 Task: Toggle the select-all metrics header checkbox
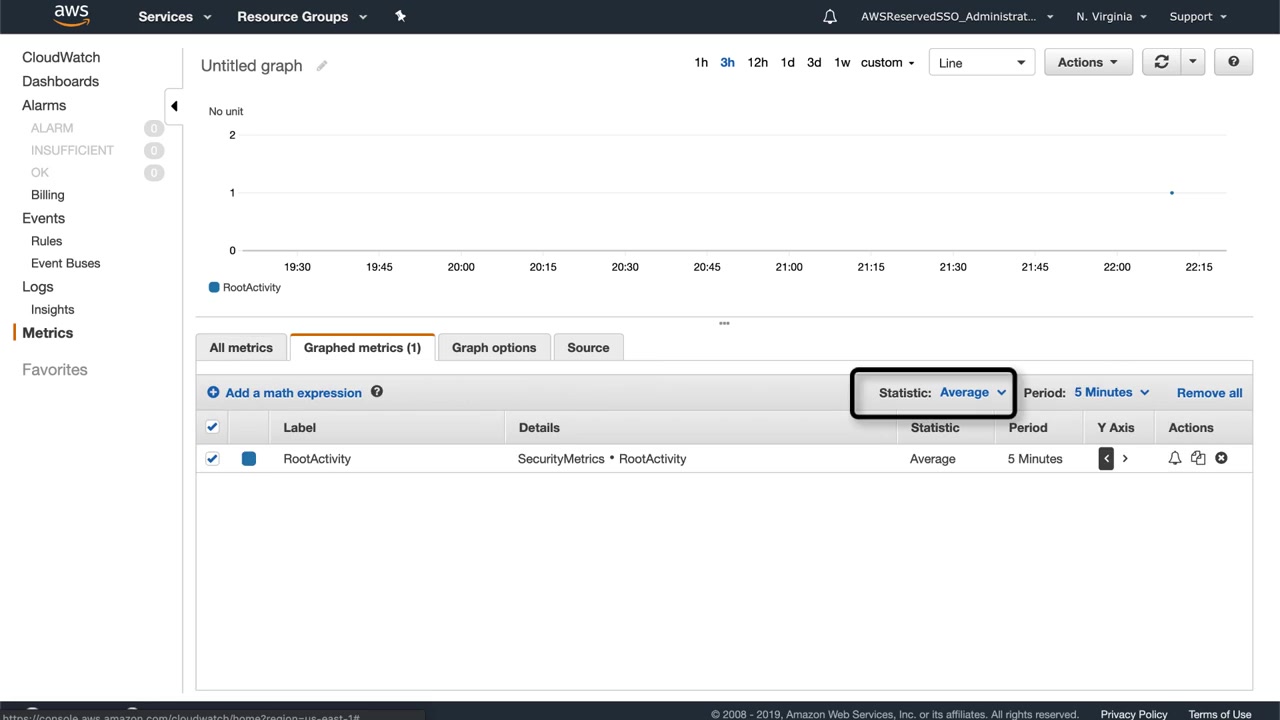(212, 427)
